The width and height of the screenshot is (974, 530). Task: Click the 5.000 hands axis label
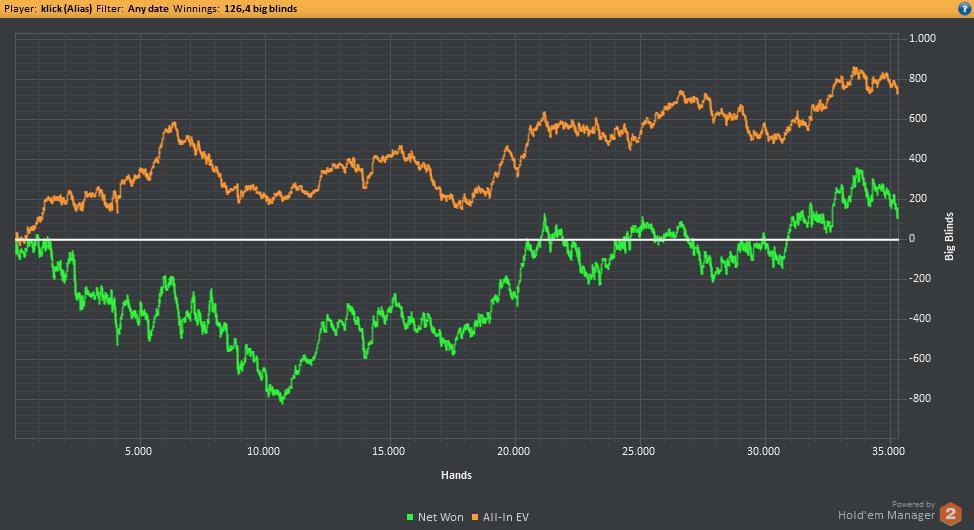point(139,451)
